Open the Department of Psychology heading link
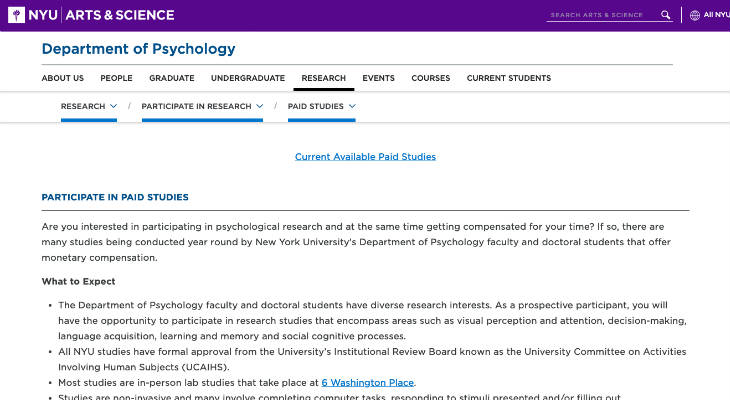Viewport: 730px width, 400px height. point(138,48)
